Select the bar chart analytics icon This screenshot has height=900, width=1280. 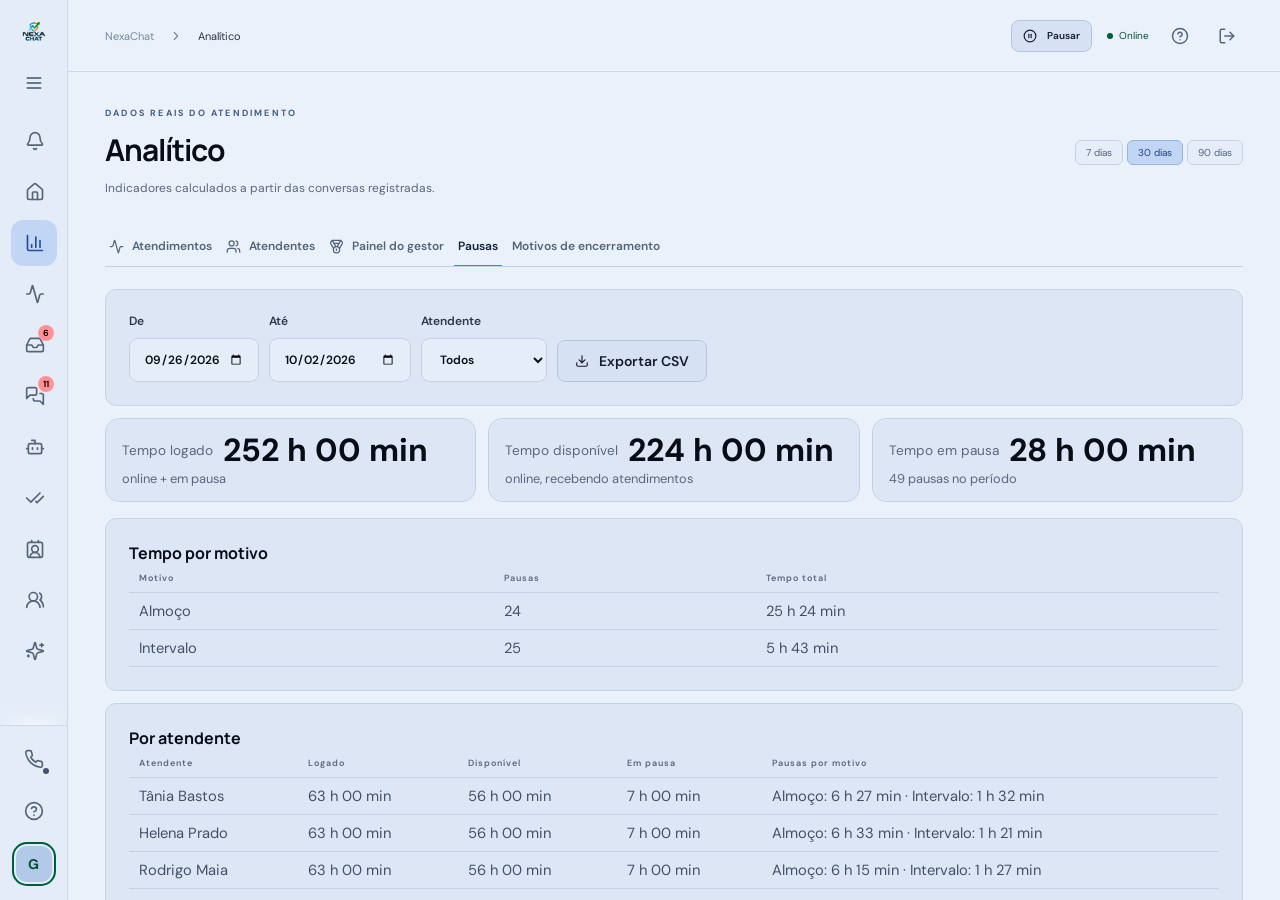pos(34,243)
